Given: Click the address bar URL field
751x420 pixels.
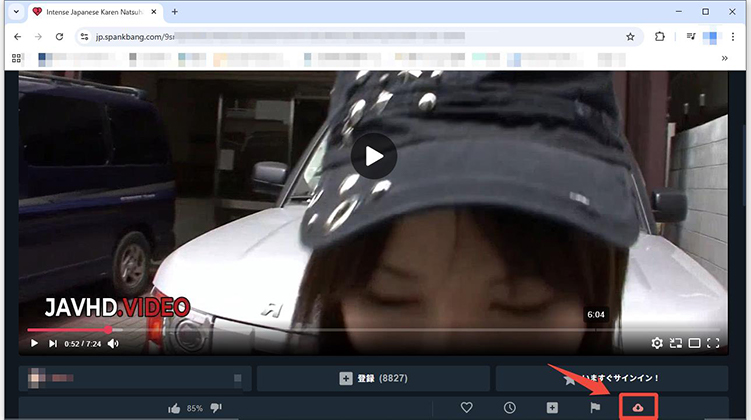Looking at the screenshot, I should 350,36.
